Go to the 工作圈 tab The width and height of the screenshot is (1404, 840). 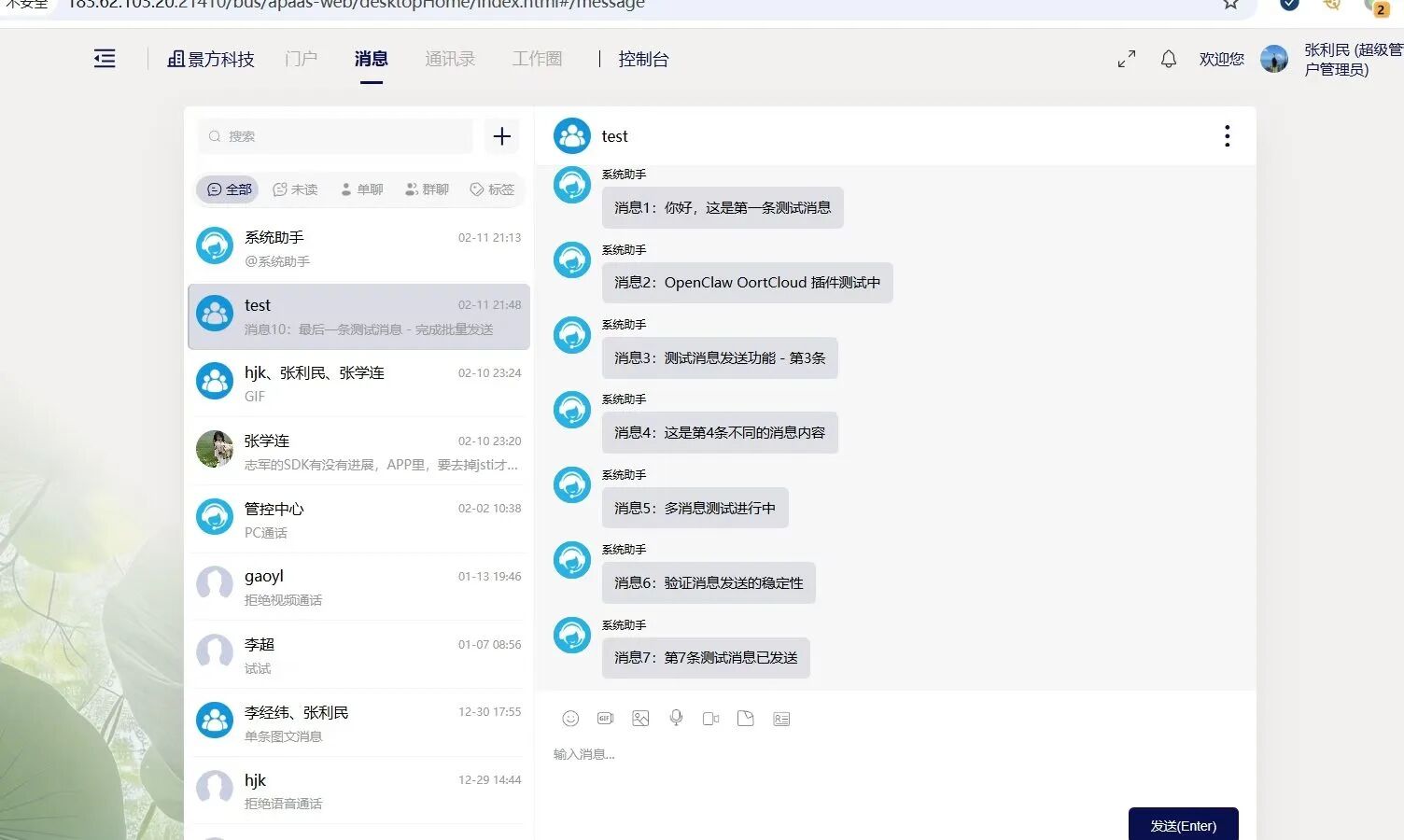pos(537,59)
